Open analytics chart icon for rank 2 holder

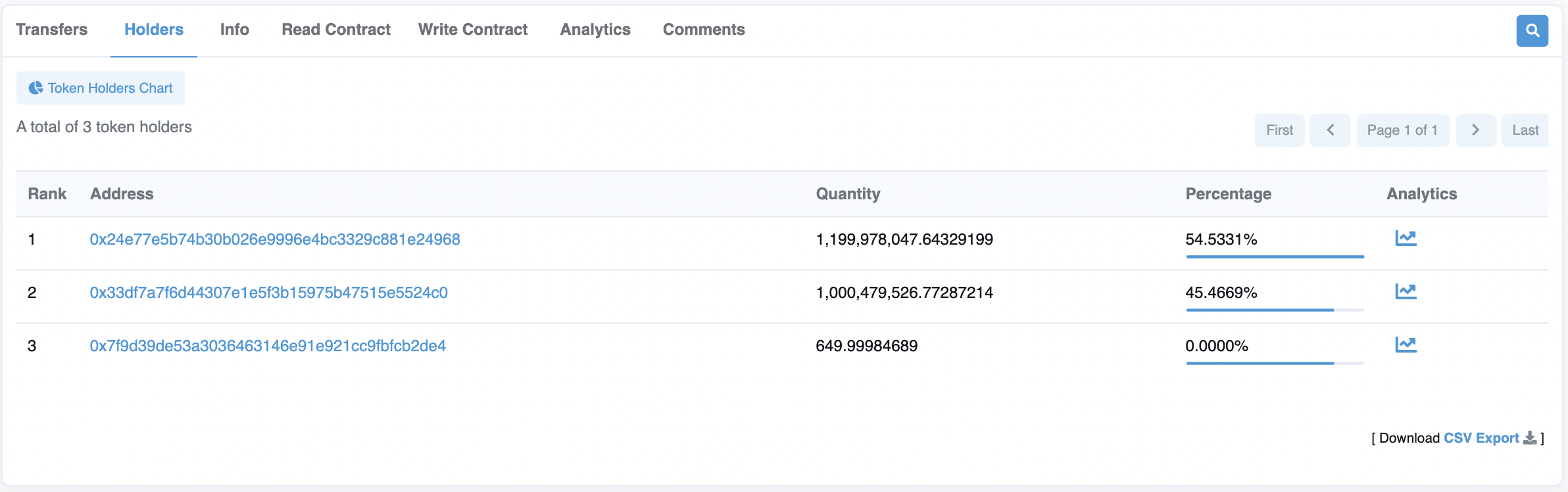click(x=1406, y=291)
